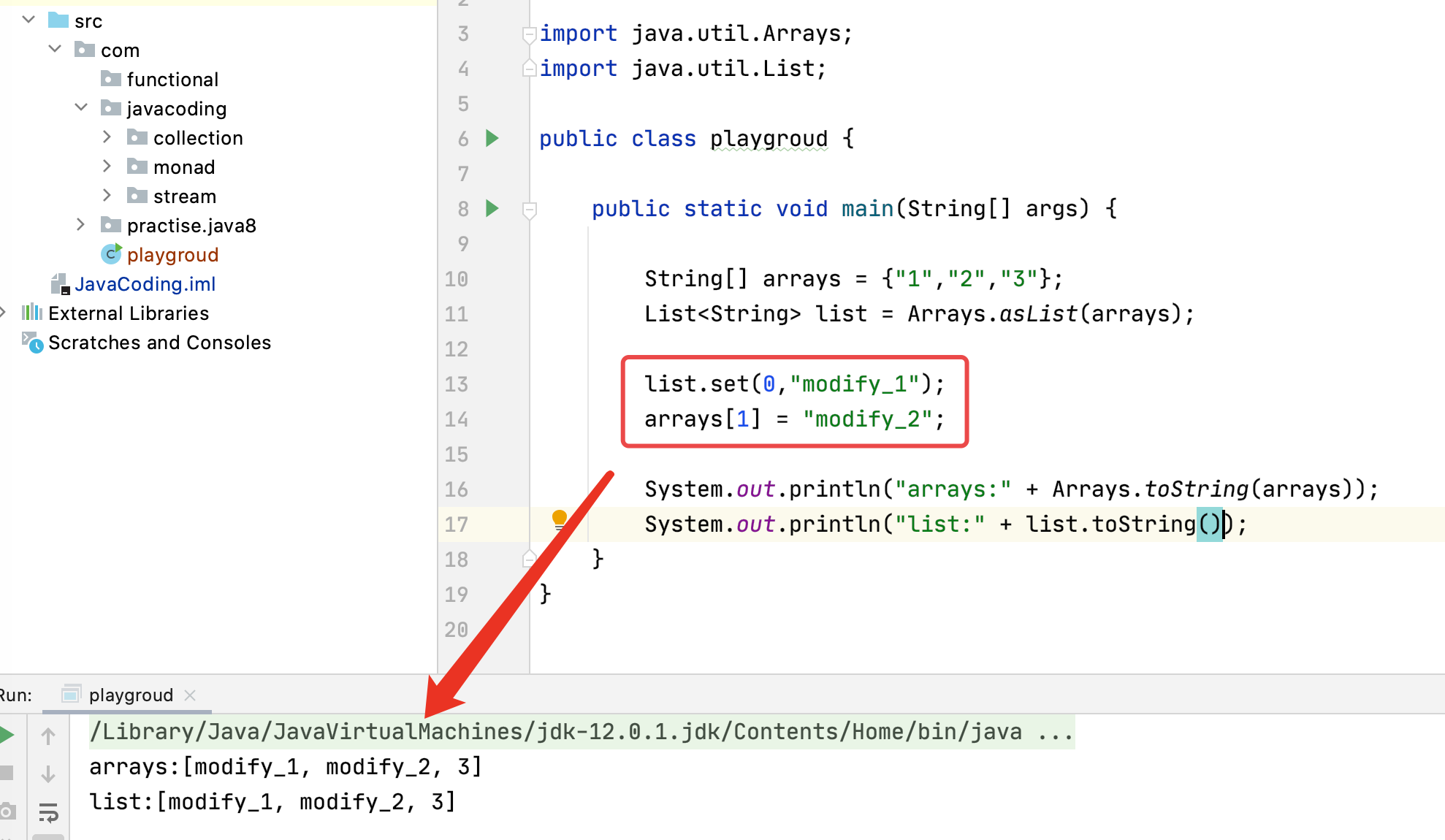This screenshot has width=1445, height=840.
Task: Click the up-arrow stack trace icon
Action: pos(48,736)
